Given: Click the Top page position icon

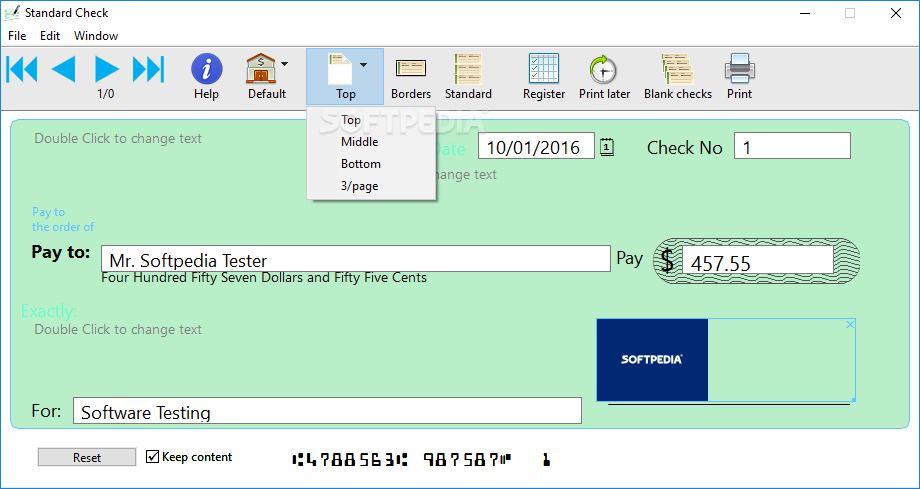Looking at the screenshot, I should [340, 69].
